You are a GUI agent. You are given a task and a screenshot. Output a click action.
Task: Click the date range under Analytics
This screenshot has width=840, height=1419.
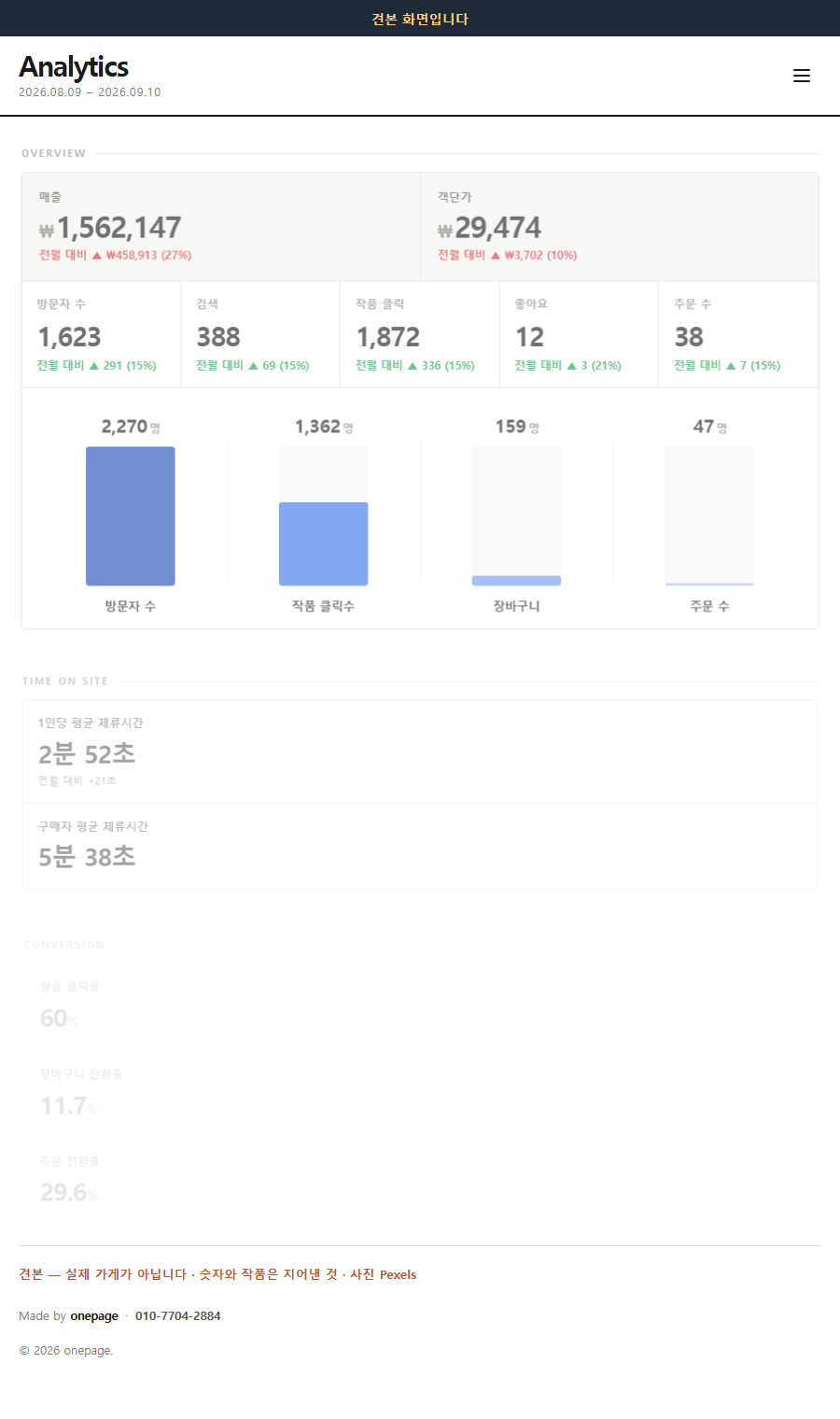pyautogui.click(x=90, y=92)
